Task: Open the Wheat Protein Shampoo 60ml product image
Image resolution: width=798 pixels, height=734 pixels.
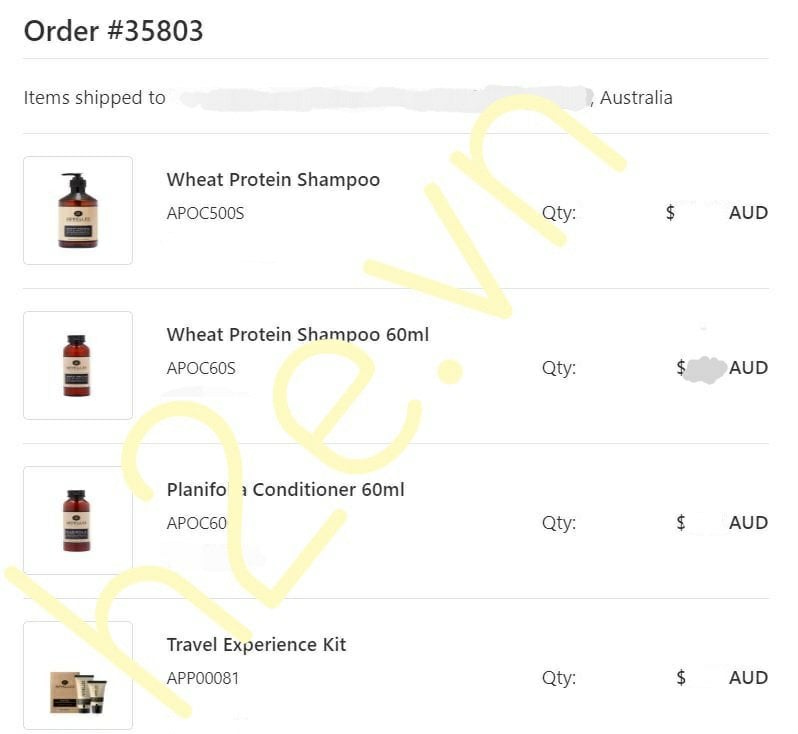Action: click(78, 365)
